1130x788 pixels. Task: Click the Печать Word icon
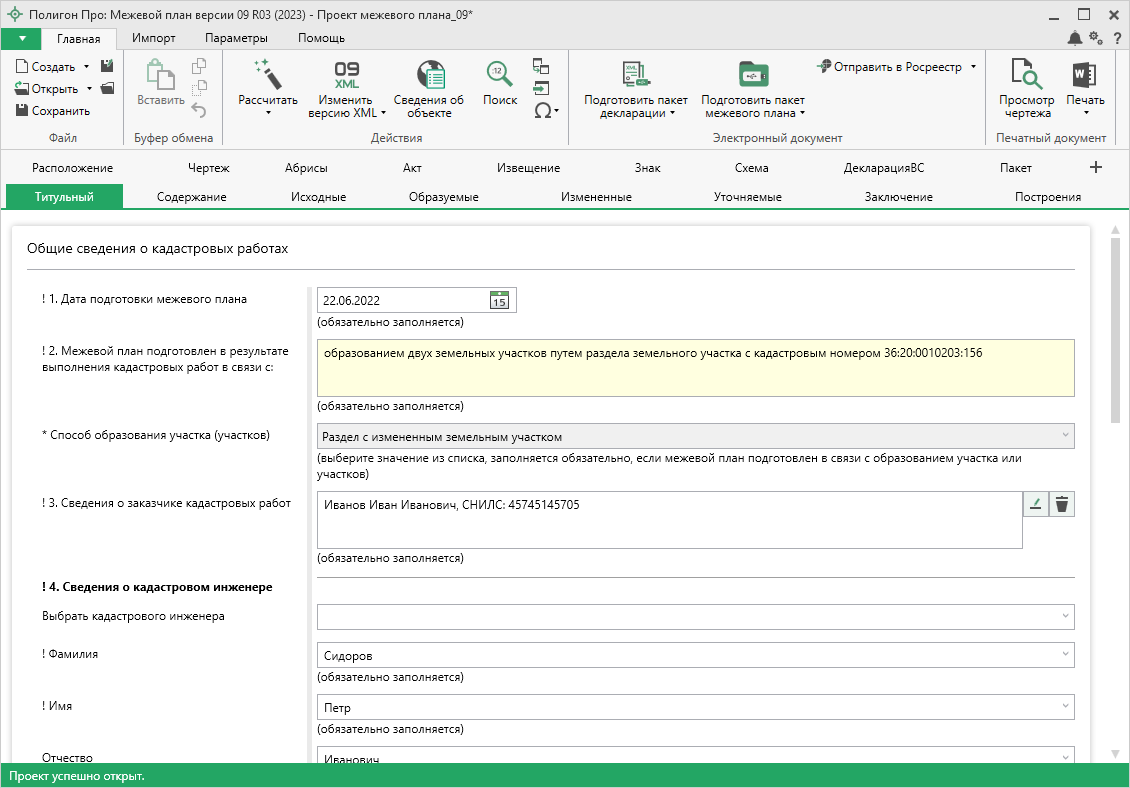[1085, 75]
